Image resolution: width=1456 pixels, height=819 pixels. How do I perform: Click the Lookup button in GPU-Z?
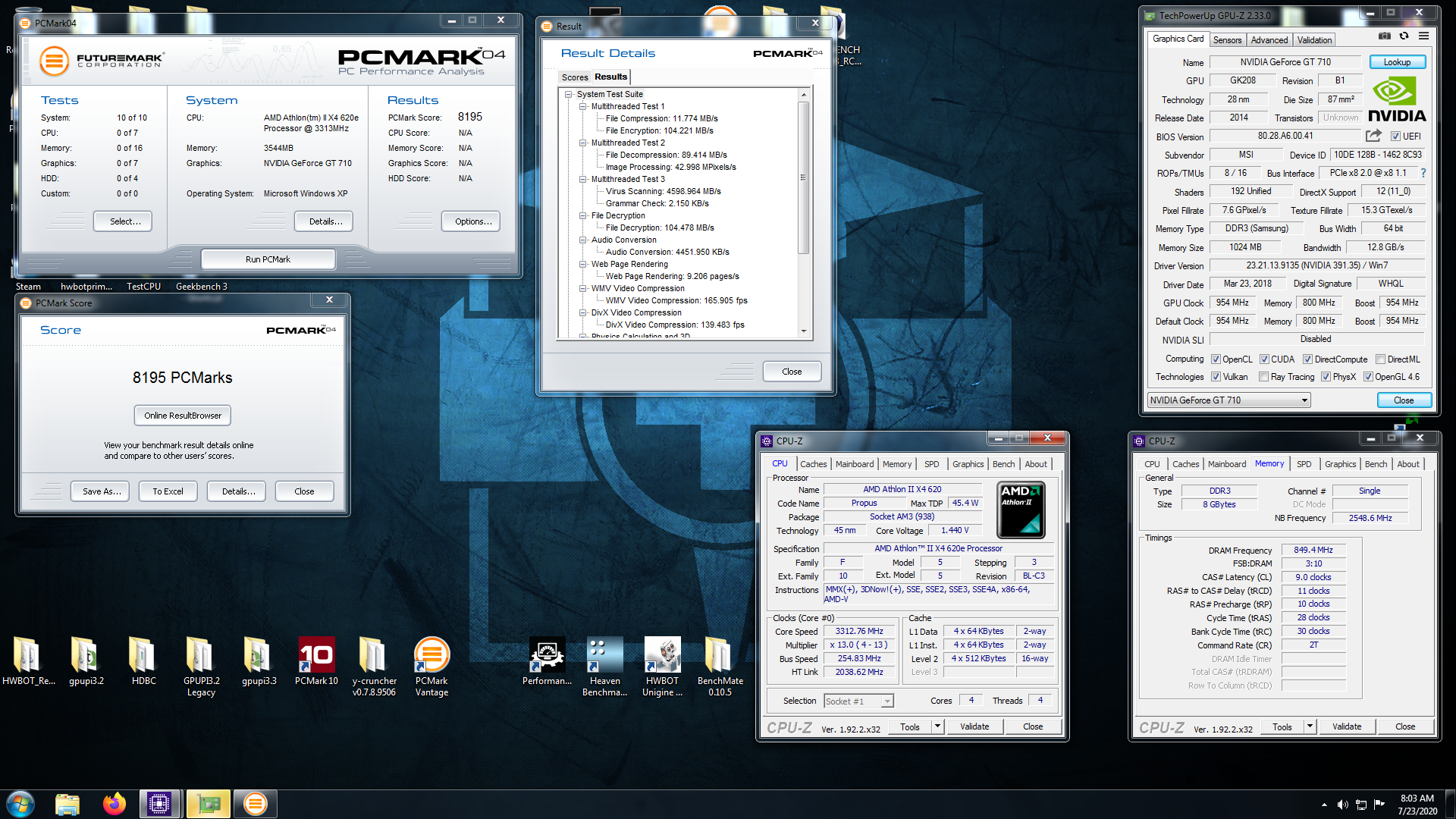(x=1397, y=62)
